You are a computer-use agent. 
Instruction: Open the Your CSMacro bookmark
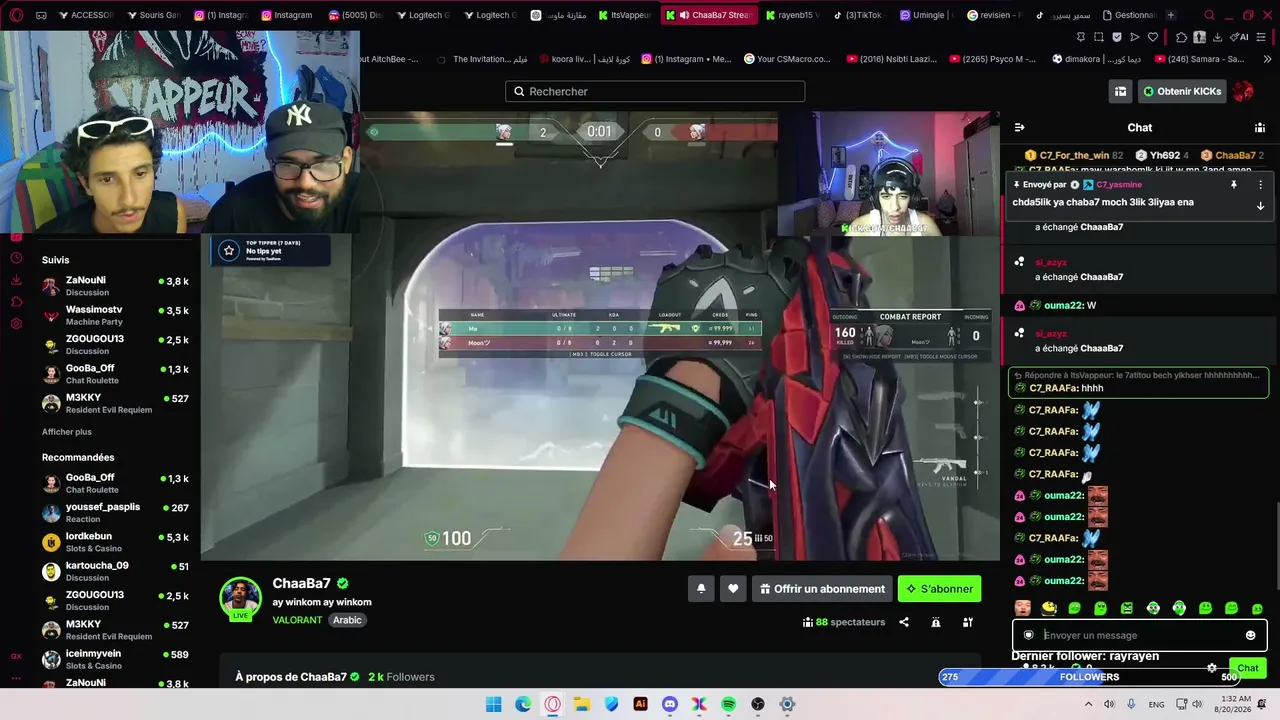787,59
